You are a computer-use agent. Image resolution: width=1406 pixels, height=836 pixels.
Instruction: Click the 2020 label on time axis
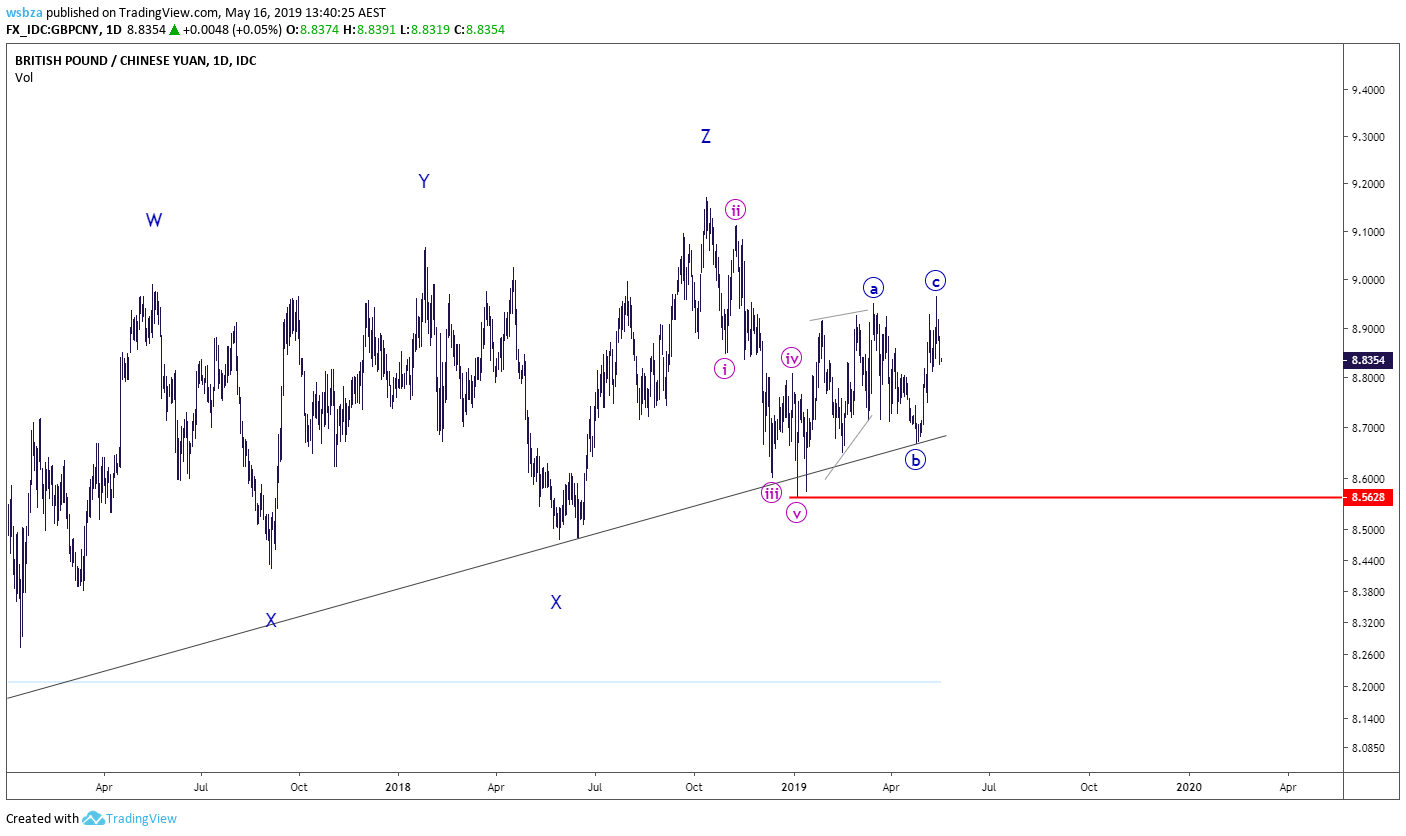coord(1190,787)
